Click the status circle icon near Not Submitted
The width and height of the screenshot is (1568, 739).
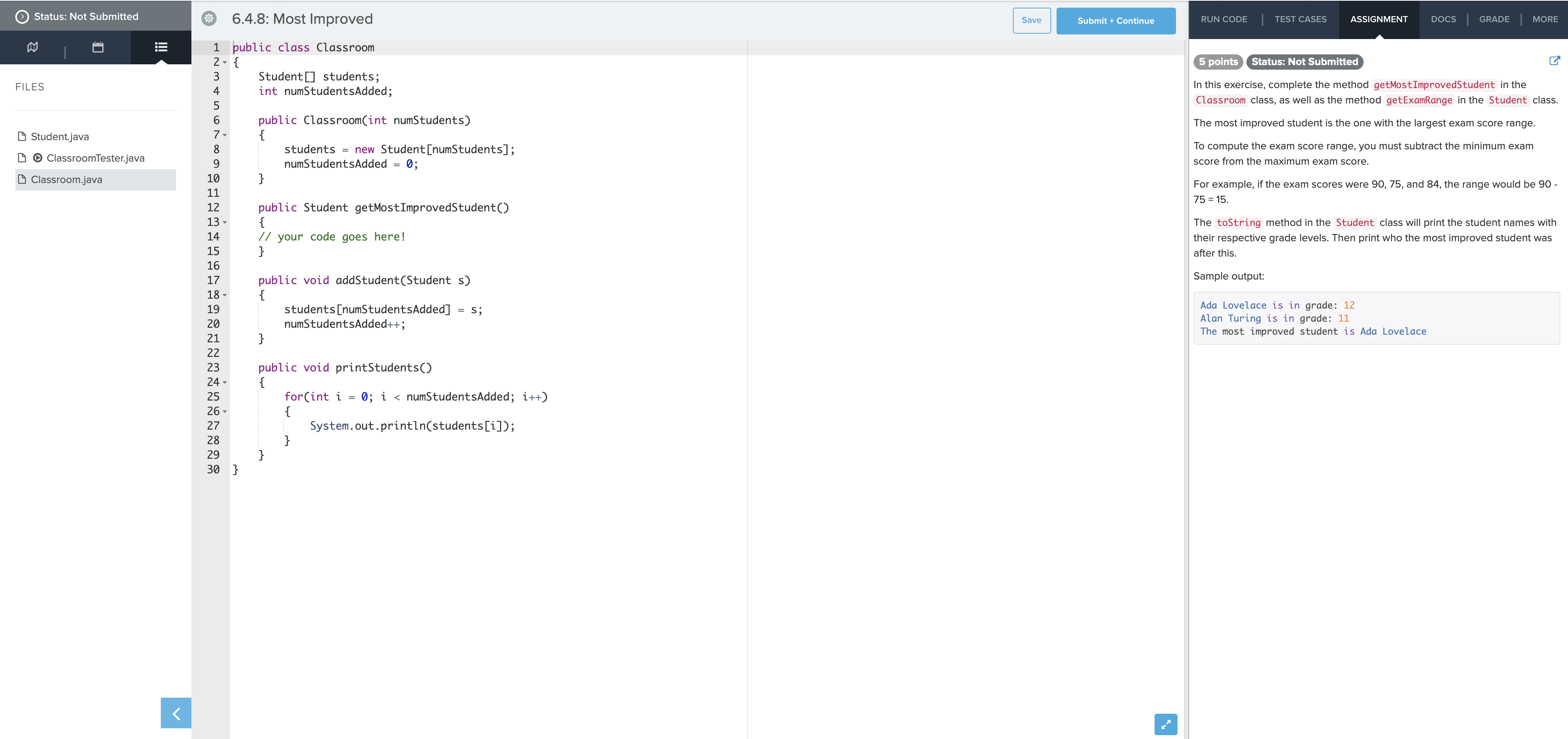pos(21,16)
